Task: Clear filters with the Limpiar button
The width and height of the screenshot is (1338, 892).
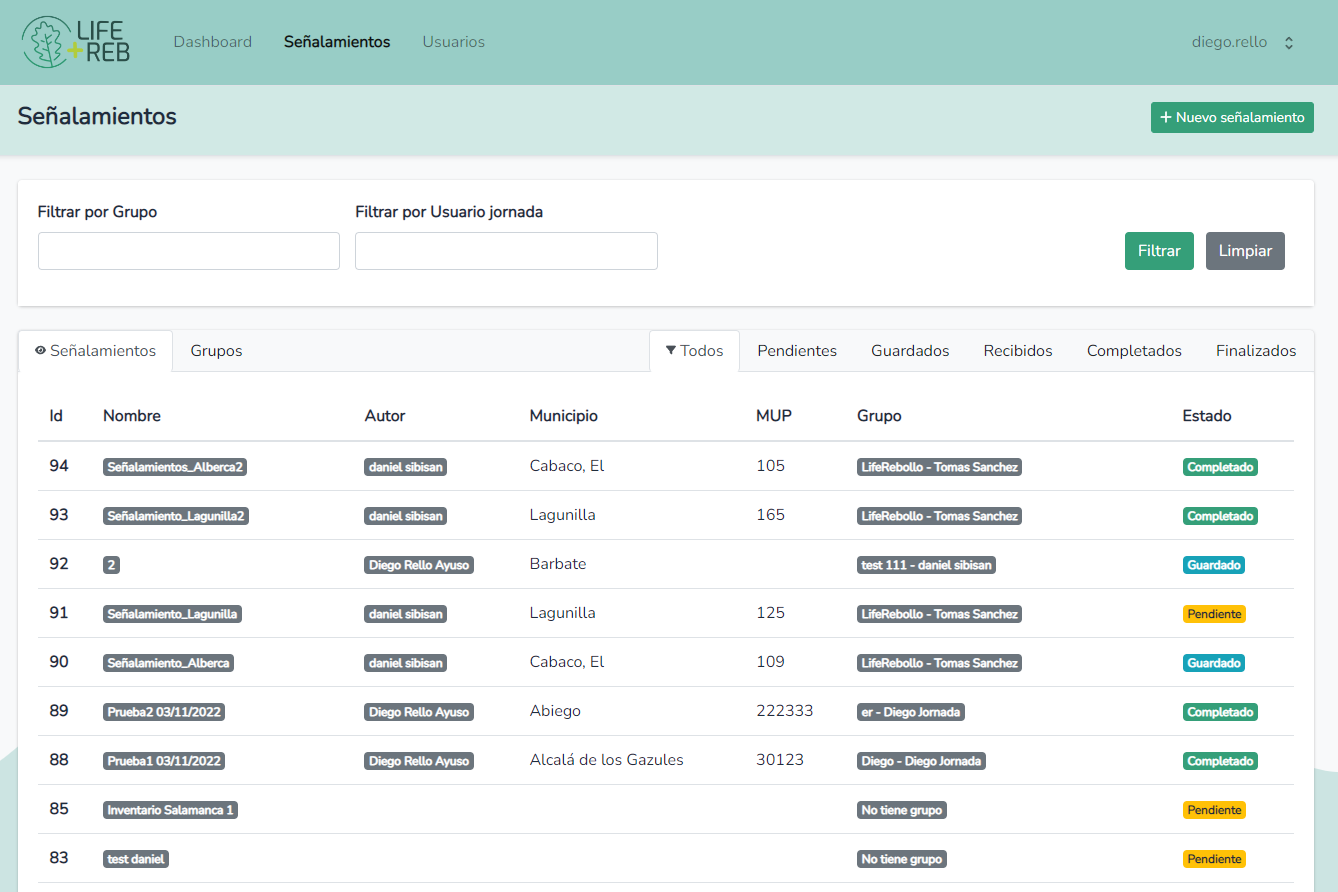Action: point(1245,251)
